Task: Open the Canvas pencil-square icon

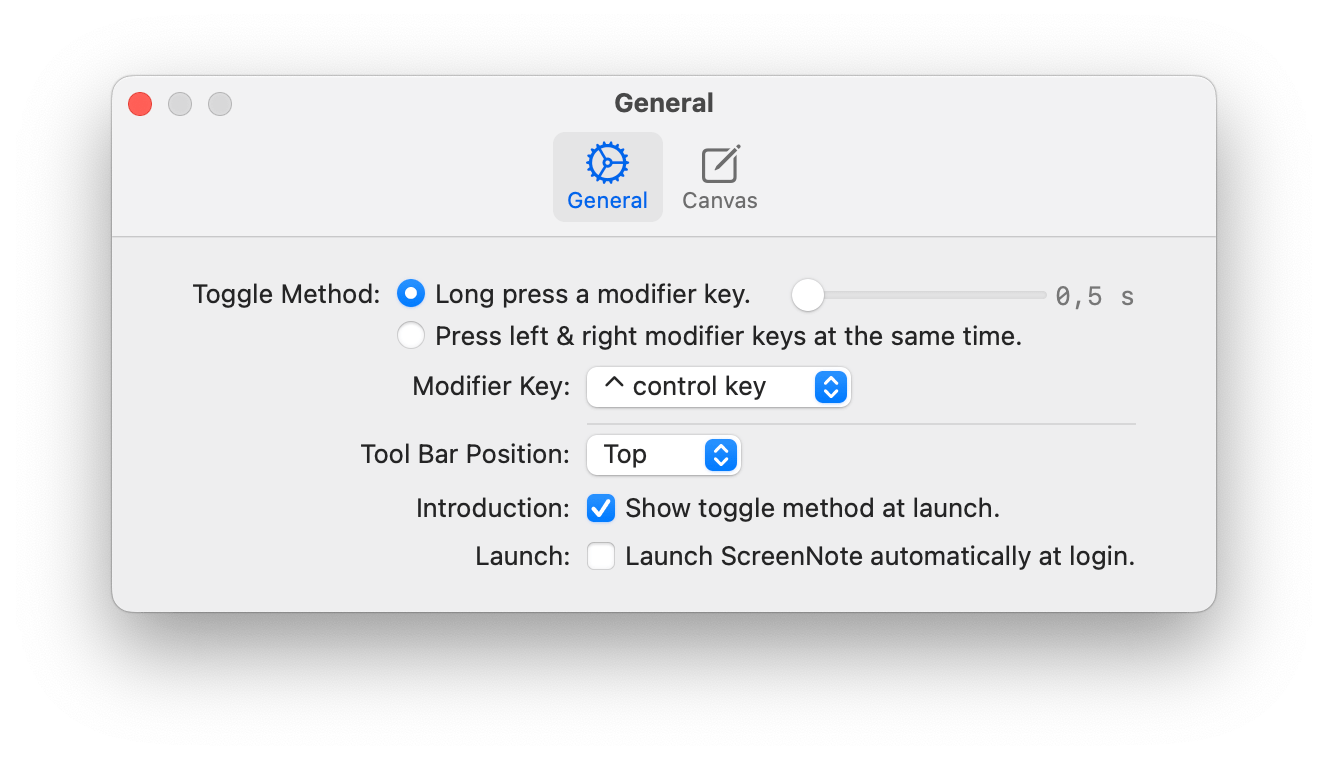Action: pyautogui.click(x=720, y=164)
